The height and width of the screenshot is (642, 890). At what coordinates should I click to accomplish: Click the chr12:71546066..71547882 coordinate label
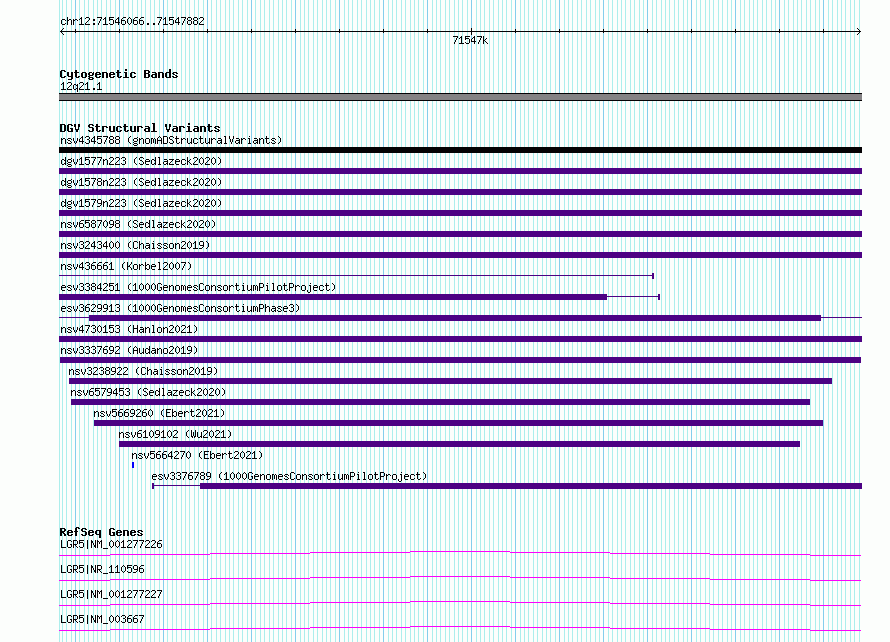pos(132,21)
